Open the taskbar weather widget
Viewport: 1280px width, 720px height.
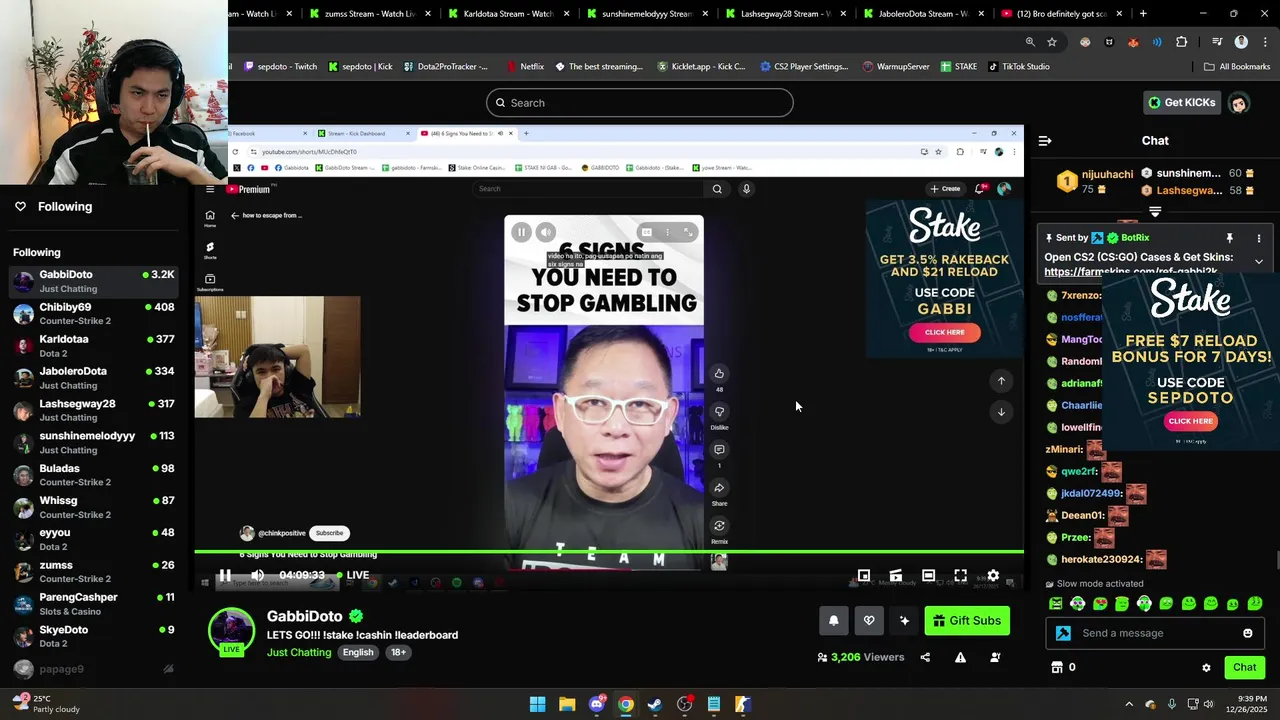click(46, 704)
